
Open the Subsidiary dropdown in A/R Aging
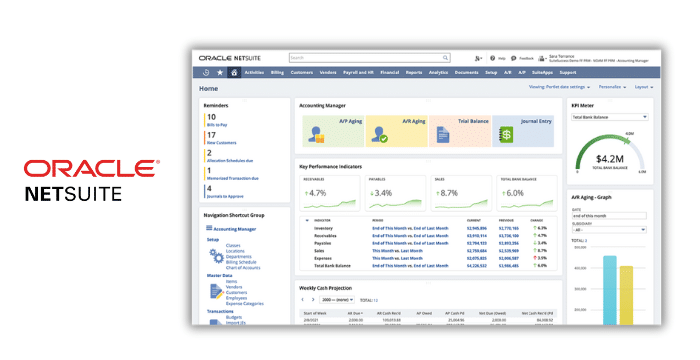coord(609,230)
